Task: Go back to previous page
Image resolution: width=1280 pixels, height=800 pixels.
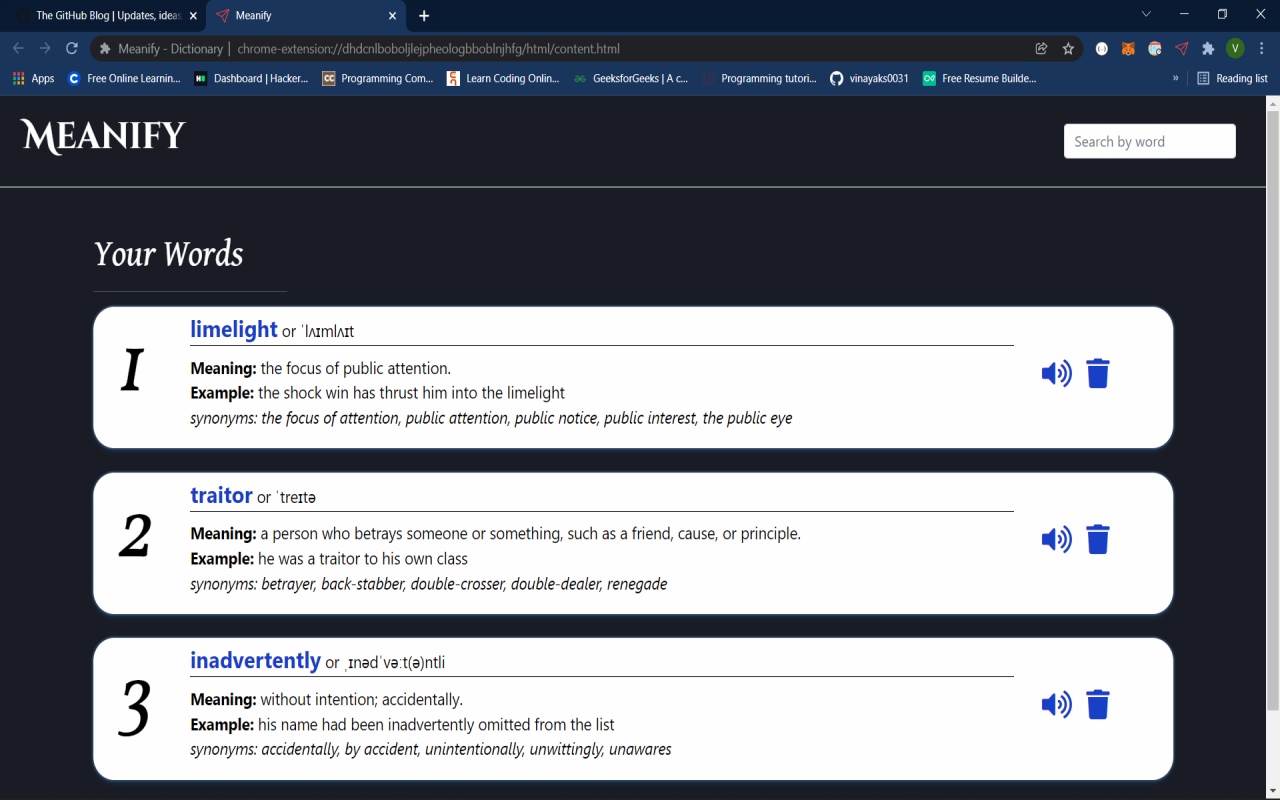Action: tap(18, 48)
